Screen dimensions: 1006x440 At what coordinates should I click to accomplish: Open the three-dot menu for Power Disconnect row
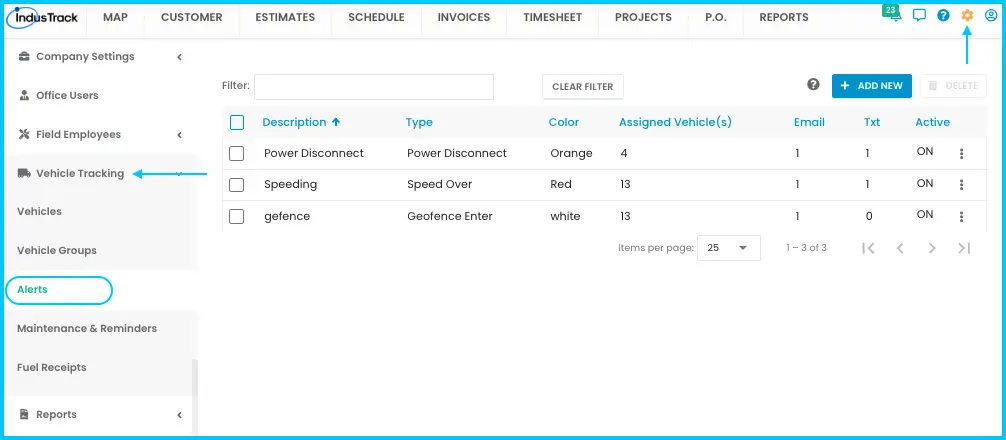pyautogui.click(x=961, y=154)
